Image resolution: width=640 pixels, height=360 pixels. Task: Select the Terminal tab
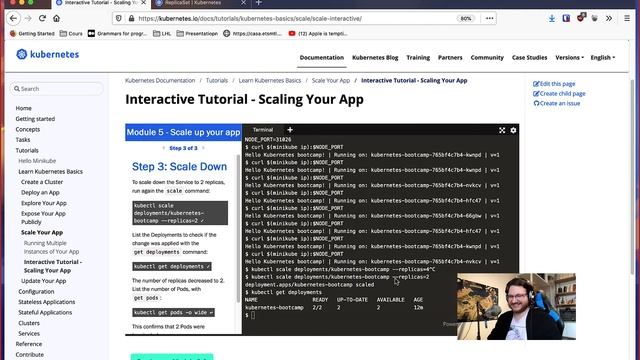tap(263, 130)
